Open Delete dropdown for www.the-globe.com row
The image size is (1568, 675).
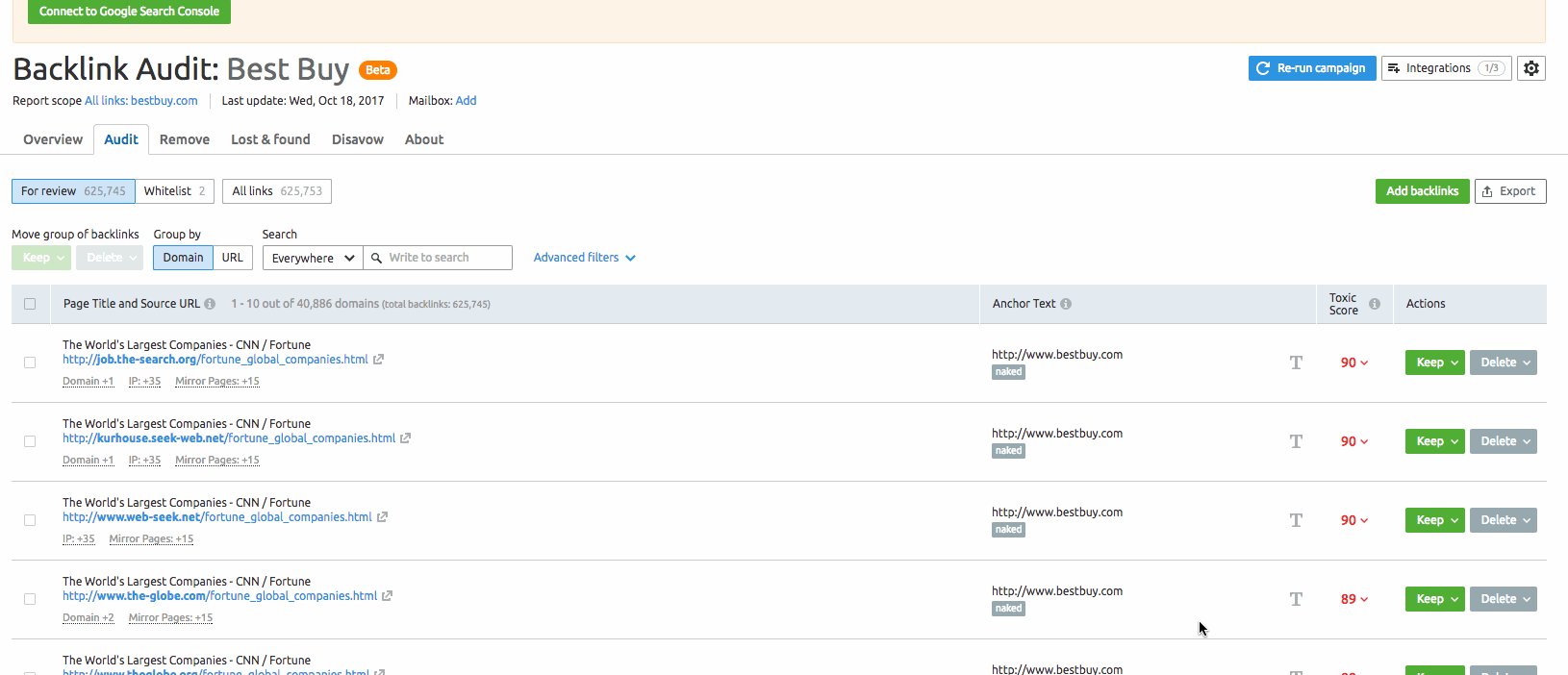click(1504, 599)
